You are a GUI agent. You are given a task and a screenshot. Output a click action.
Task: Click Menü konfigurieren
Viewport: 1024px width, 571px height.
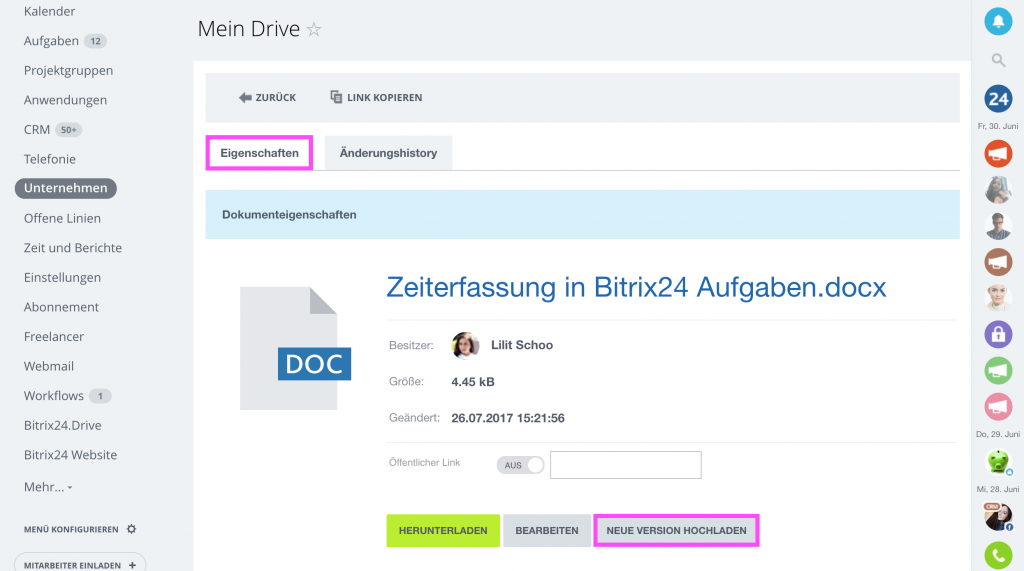tap(71, 529)
